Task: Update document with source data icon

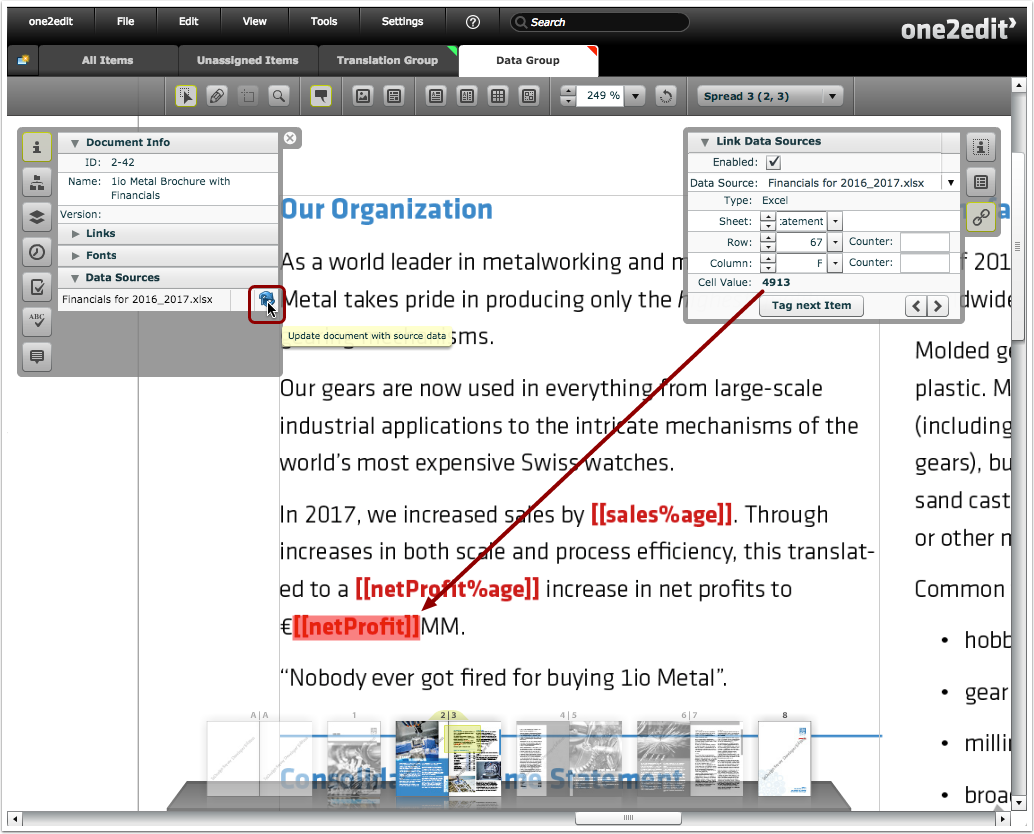Action: (266, 301)
